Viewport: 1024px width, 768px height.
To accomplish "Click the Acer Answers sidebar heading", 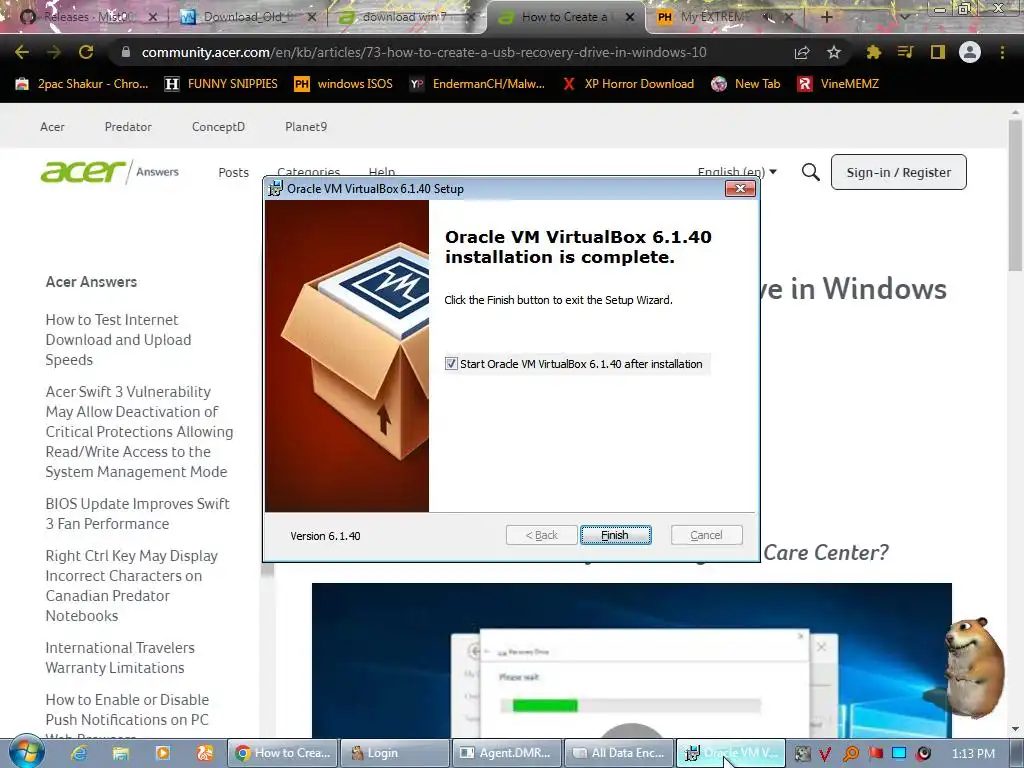I will click(91, 281).
